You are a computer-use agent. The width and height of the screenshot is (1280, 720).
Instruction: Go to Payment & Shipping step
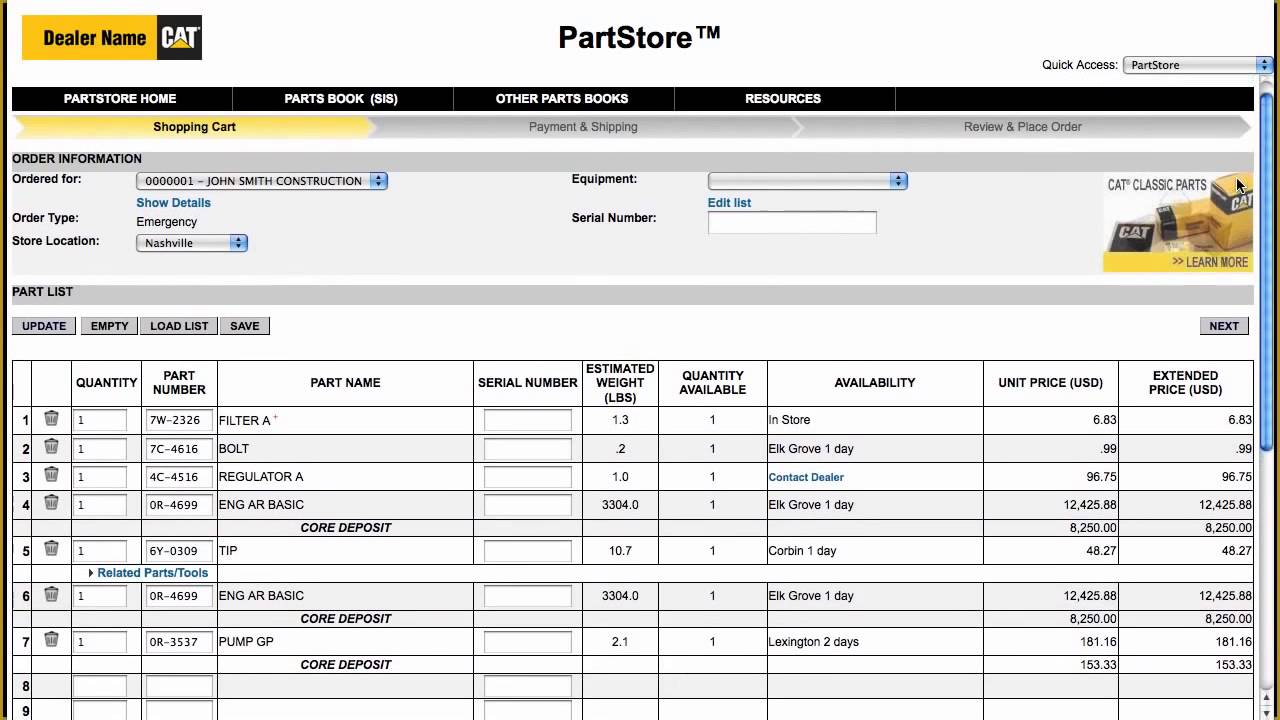pos(583,127)
